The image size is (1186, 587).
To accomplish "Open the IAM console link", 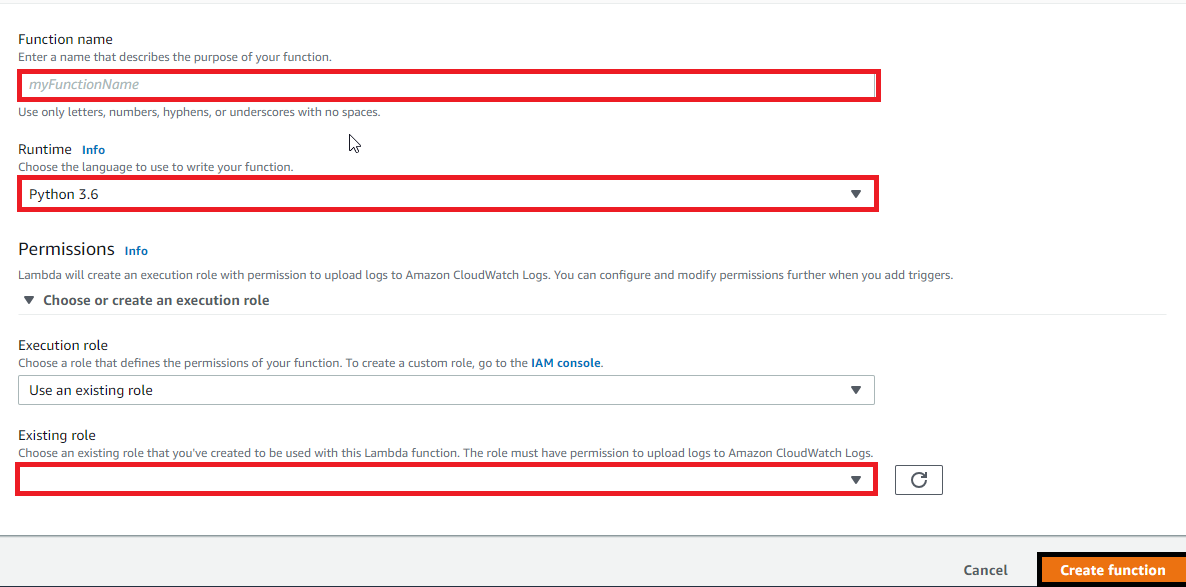I will 565,363.
